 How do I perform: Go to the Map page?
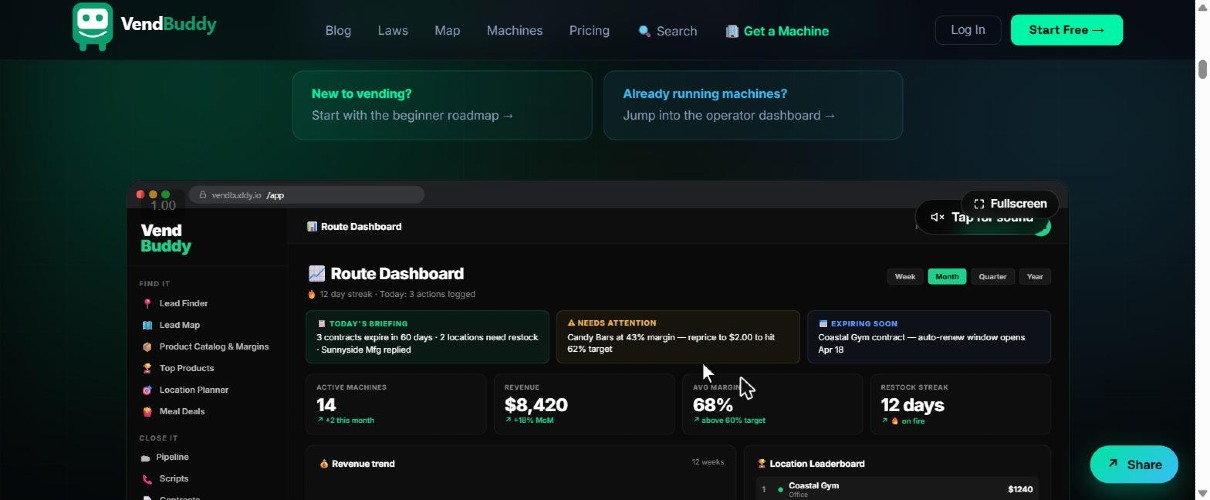coord(447,31)
